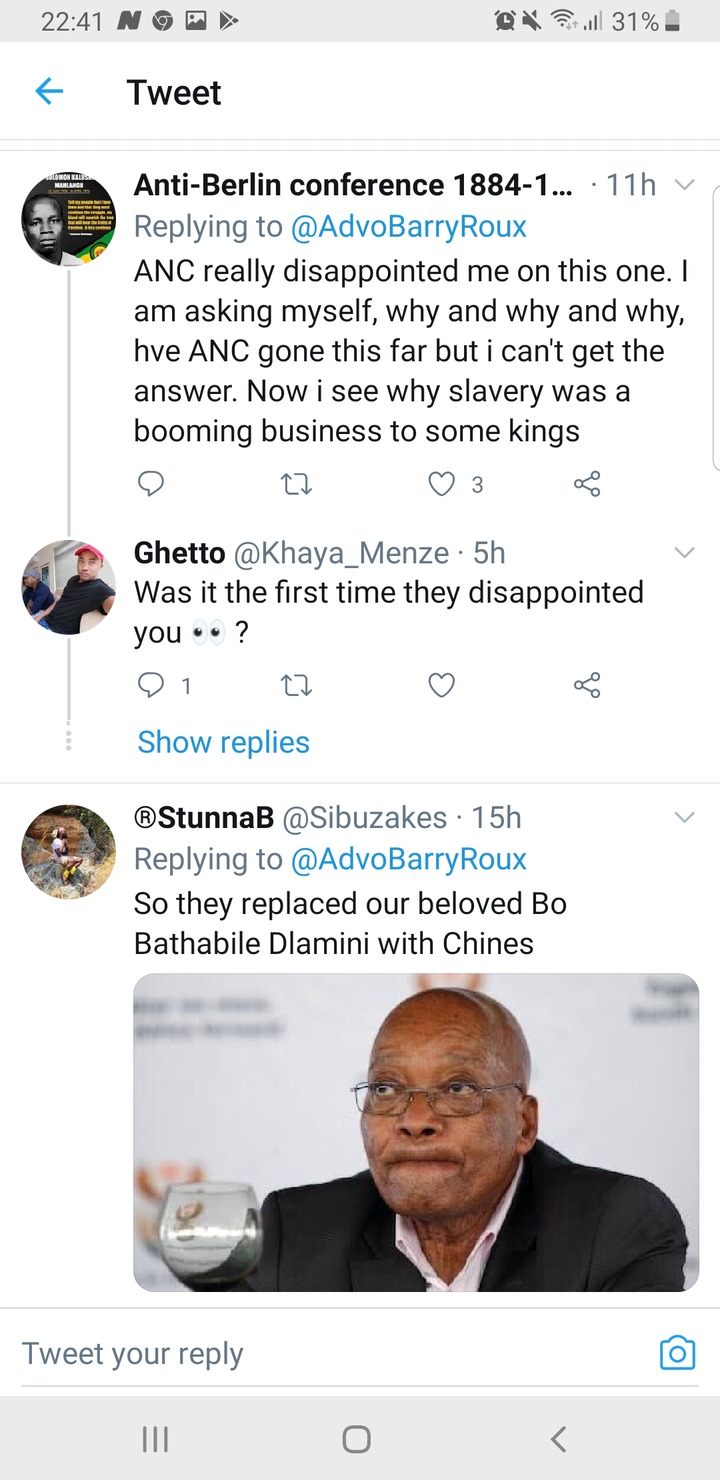Retweet Ghetto's tweet
This screenshot has width=720, height=1480.
(x=296, y=685)
